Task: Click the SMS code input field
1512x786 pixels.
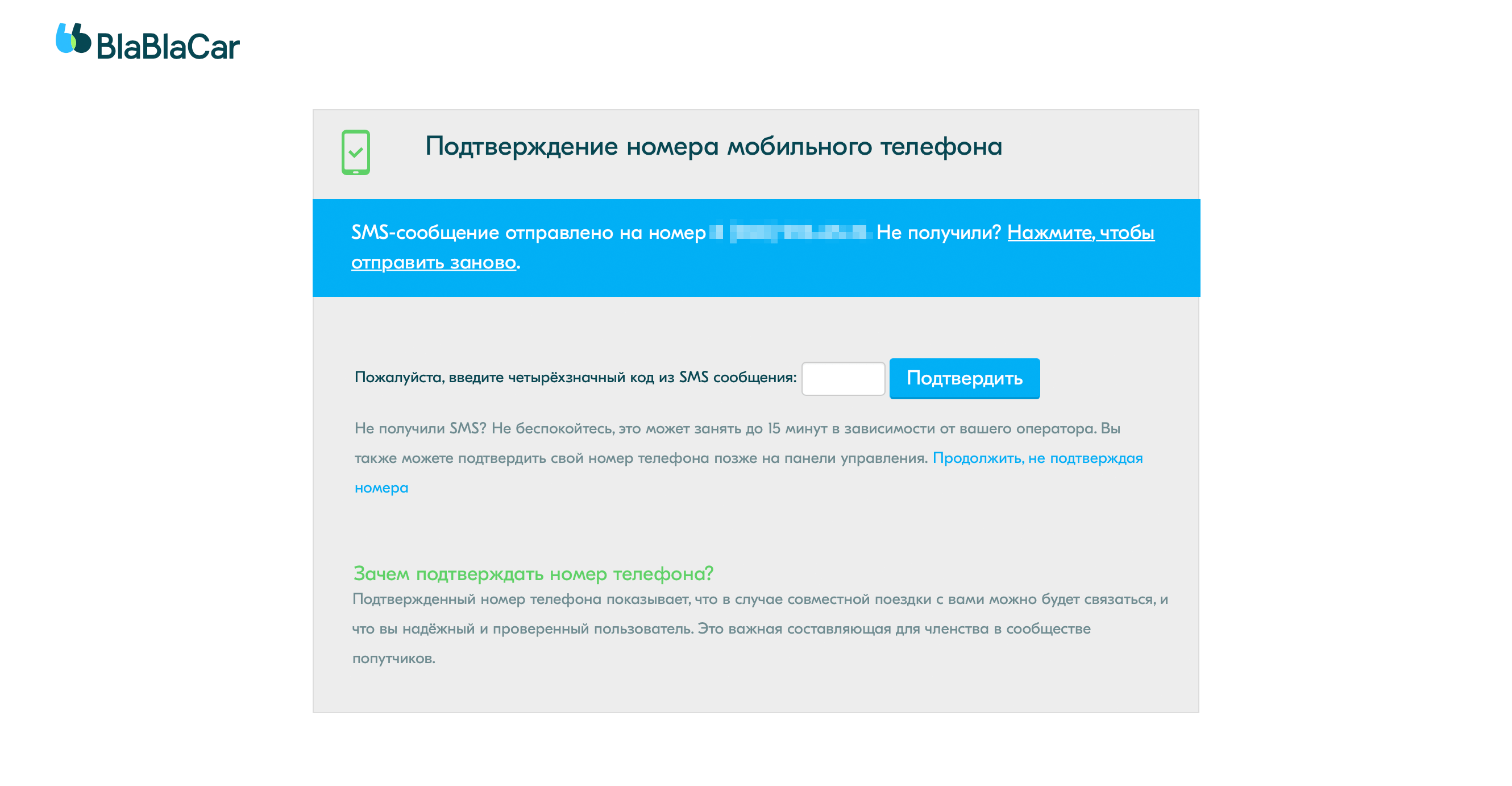Action: (x=843, y=378)
